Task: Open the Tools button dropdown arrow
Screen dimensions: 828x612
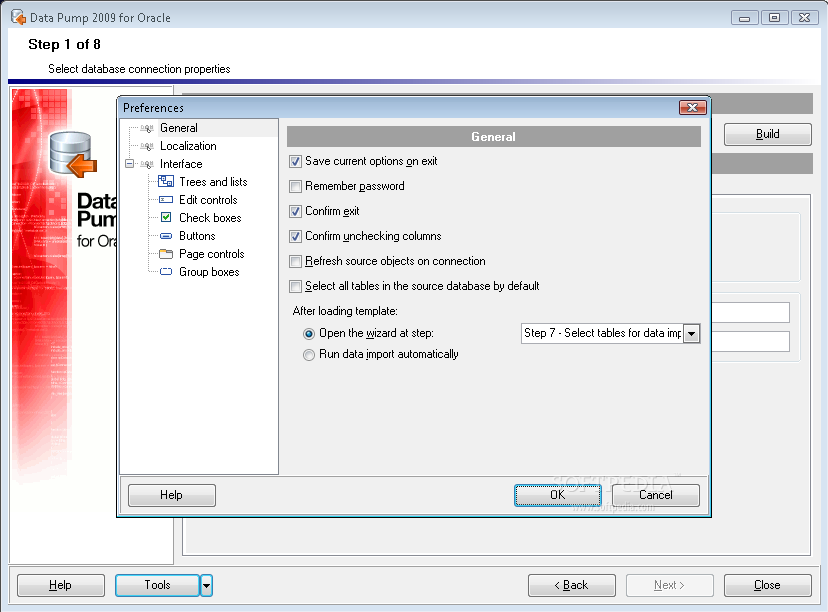Action: click(206, 586)
